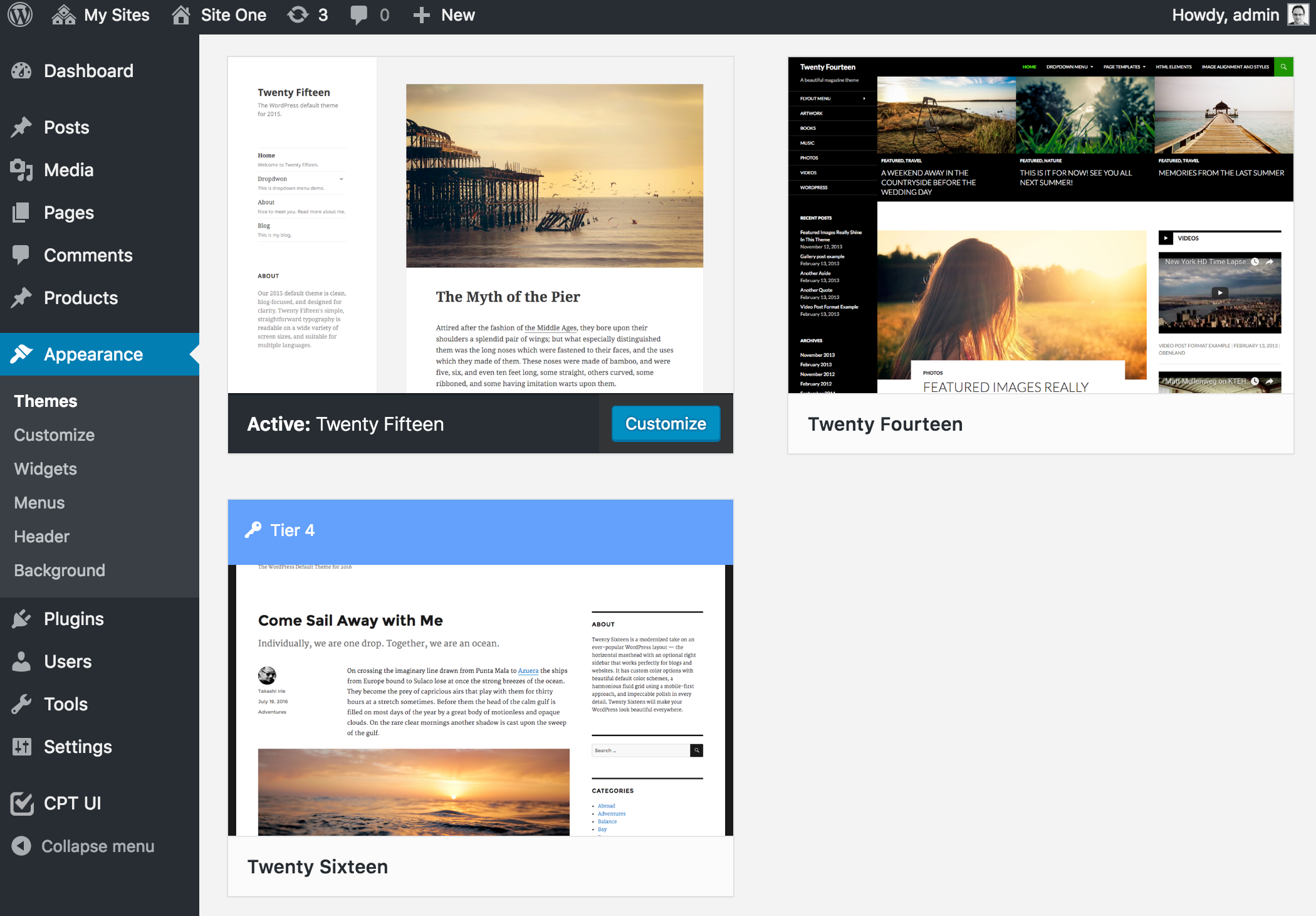The height and width of the screenshot is (916, 1316).
Task: Open the Twenty Fourteen theme screenshot
Action: click(1041, 225)
